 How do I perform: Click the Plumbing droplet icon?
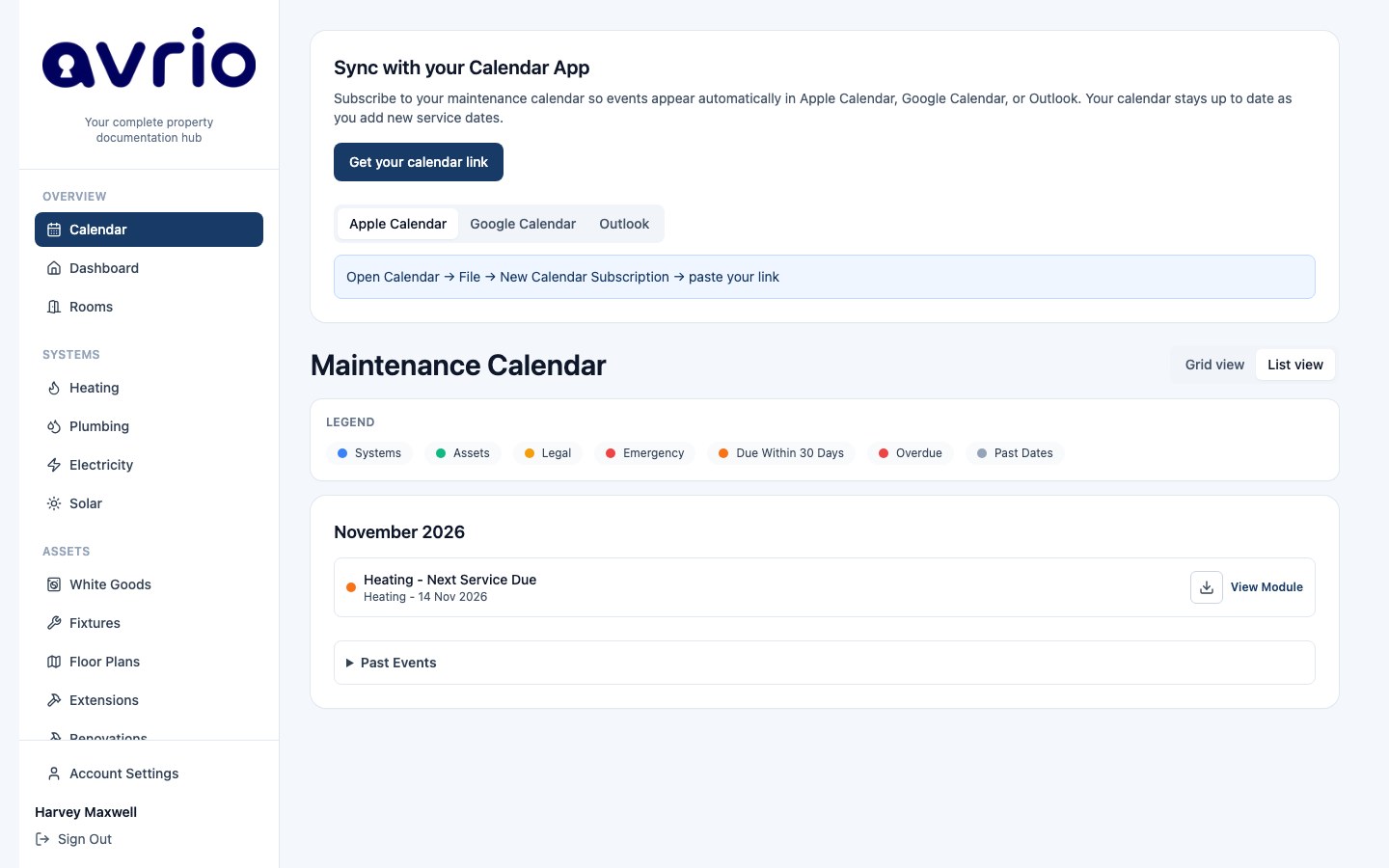[x=54, y=426]
